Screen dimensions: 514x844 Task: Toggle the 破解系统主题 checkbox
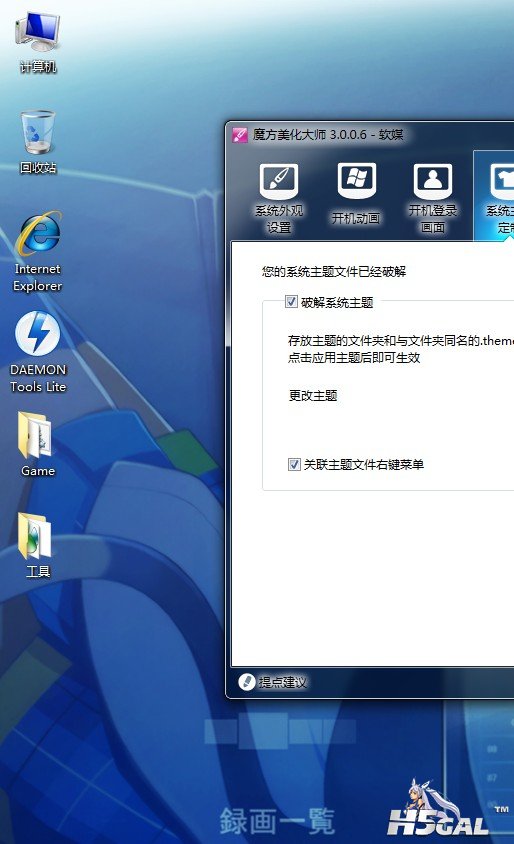coord(291,301)
